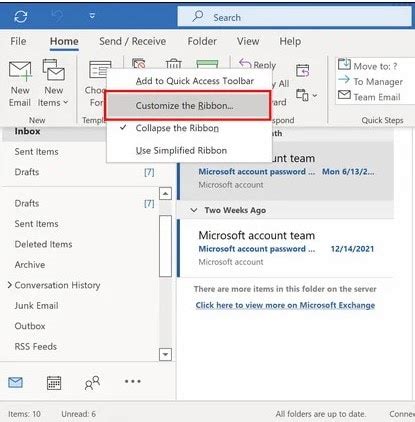415x422 pixels.
Task: Choose Use Simplified Ribbon
Action: [x=189, y=150]
